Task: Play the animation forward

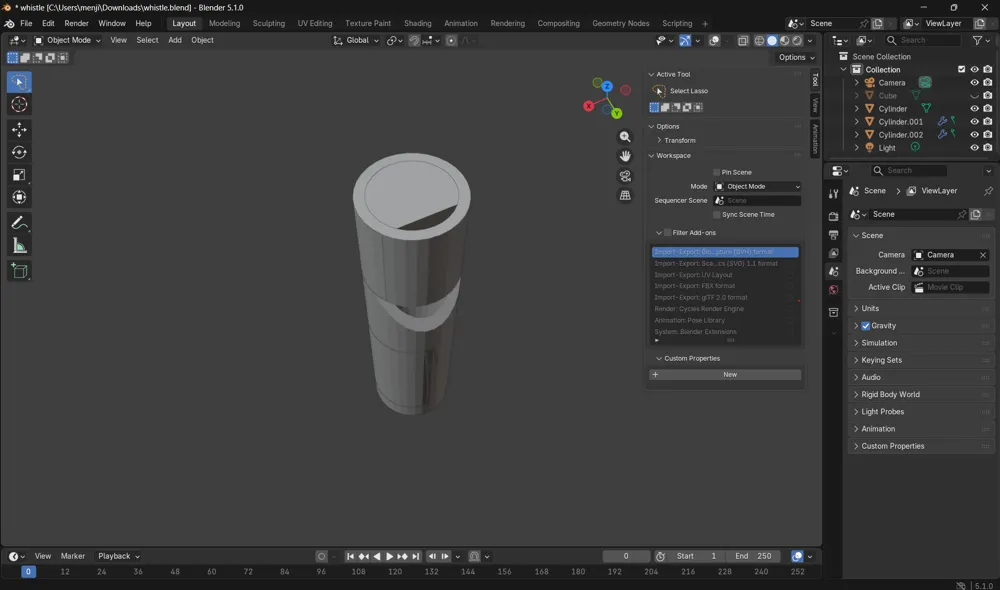Action: [x=390, y=556]
